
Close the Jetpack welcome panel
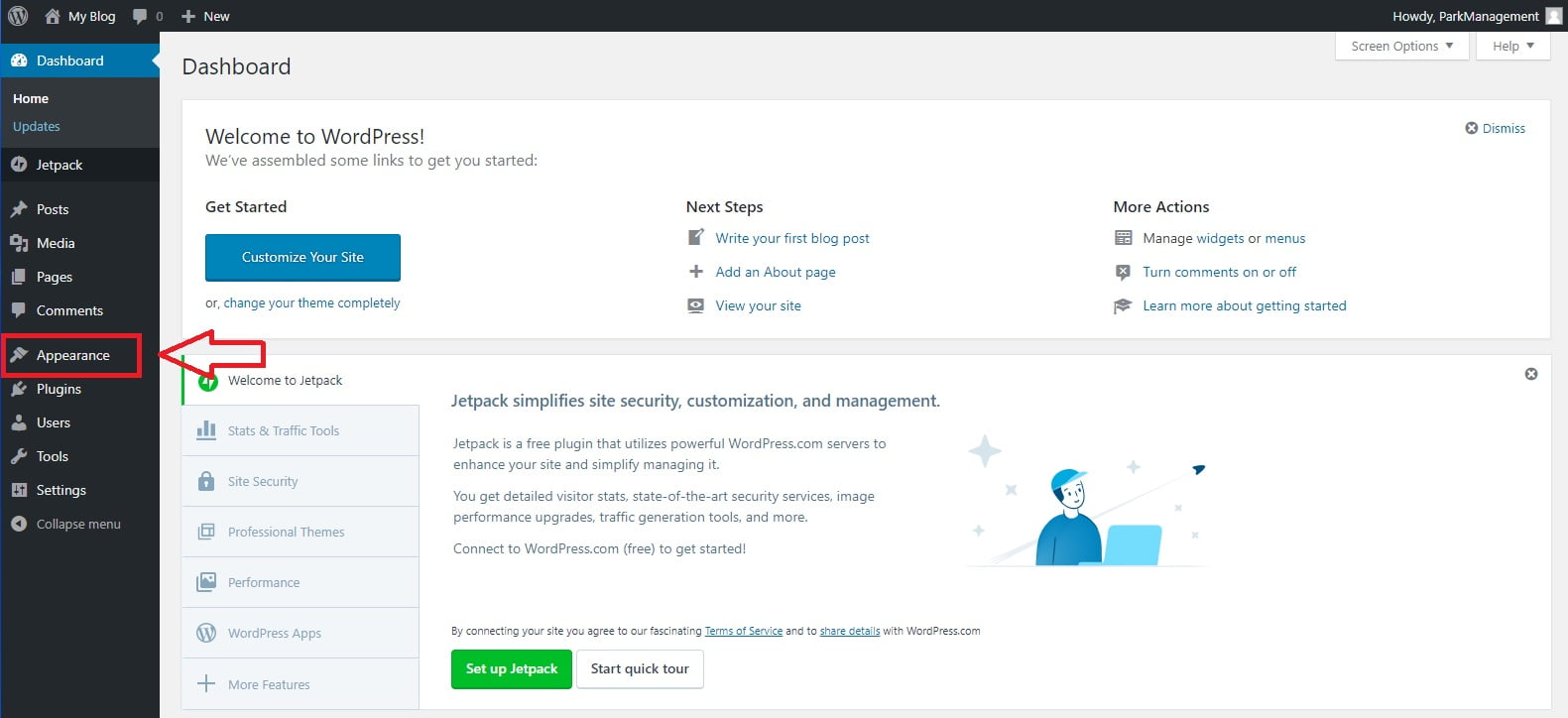tap(1531, 374)
